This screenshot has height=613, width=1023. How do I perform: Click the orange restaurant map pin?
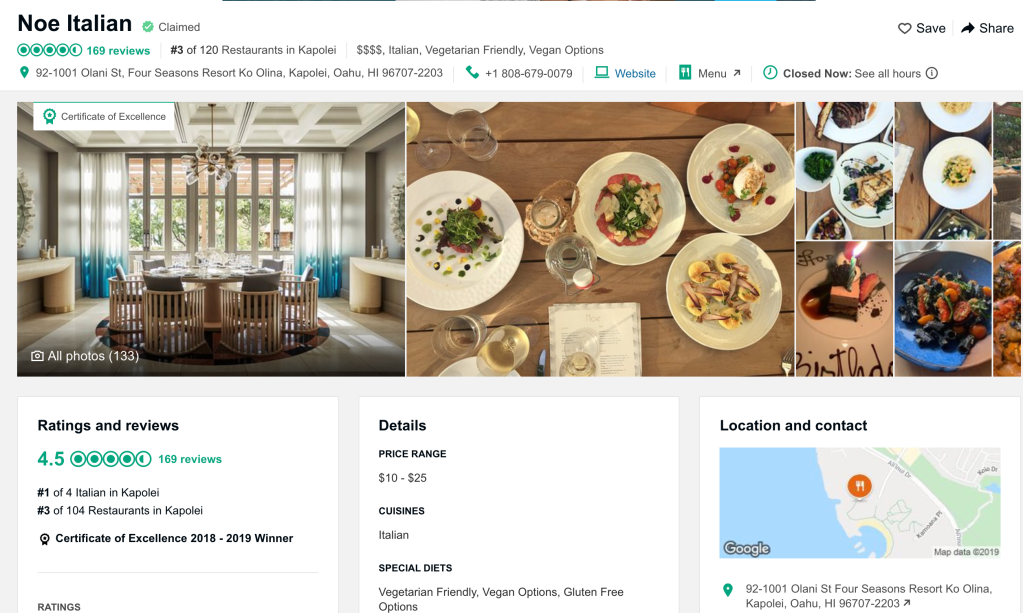click(x=859, y=486)
